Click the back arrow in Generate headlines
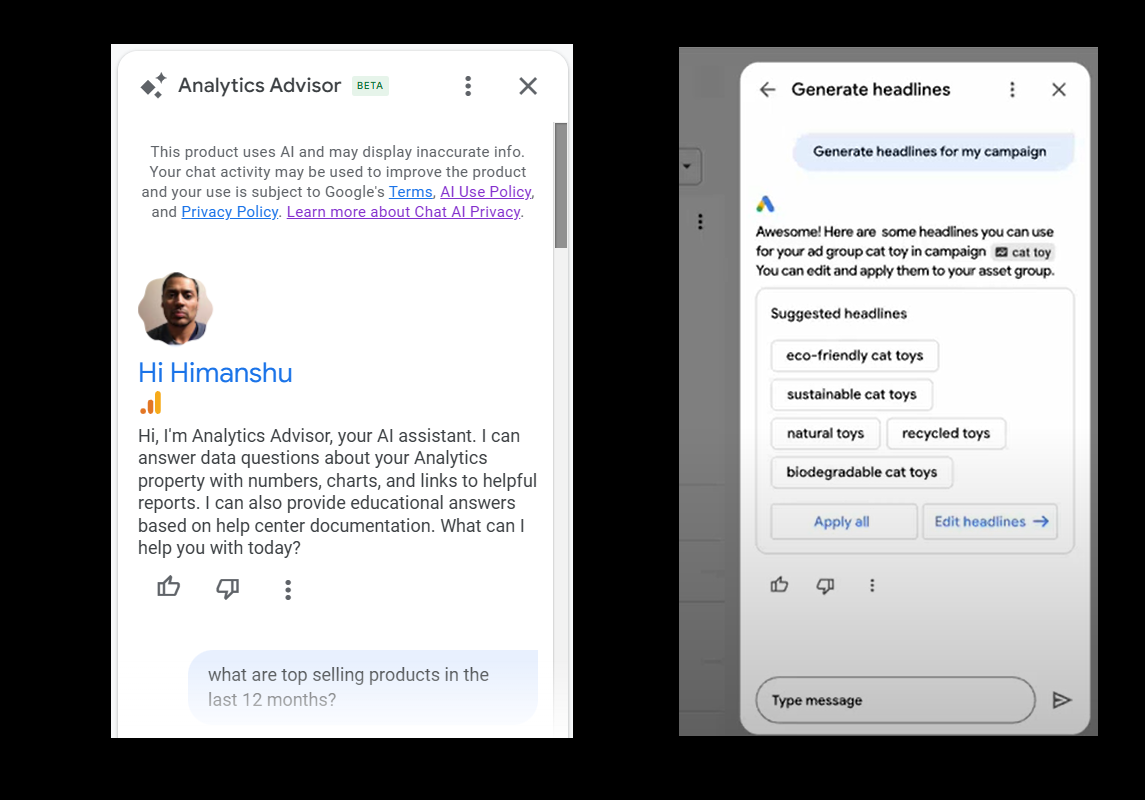This screenshot has height=800, width=1145. [767, 89]
